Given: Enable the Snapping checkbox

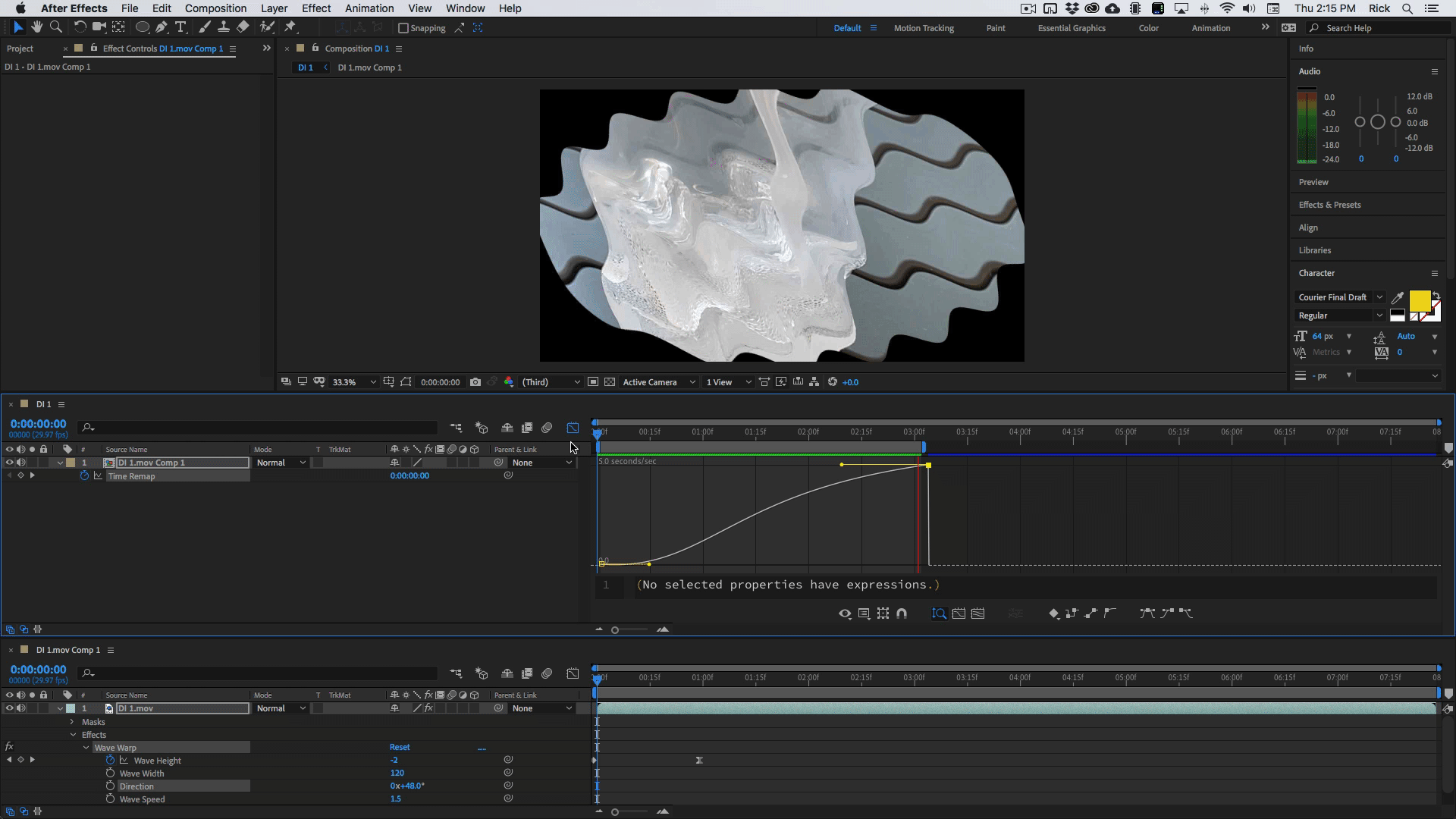Looking at the screenshot, I should tap(403, 28).
